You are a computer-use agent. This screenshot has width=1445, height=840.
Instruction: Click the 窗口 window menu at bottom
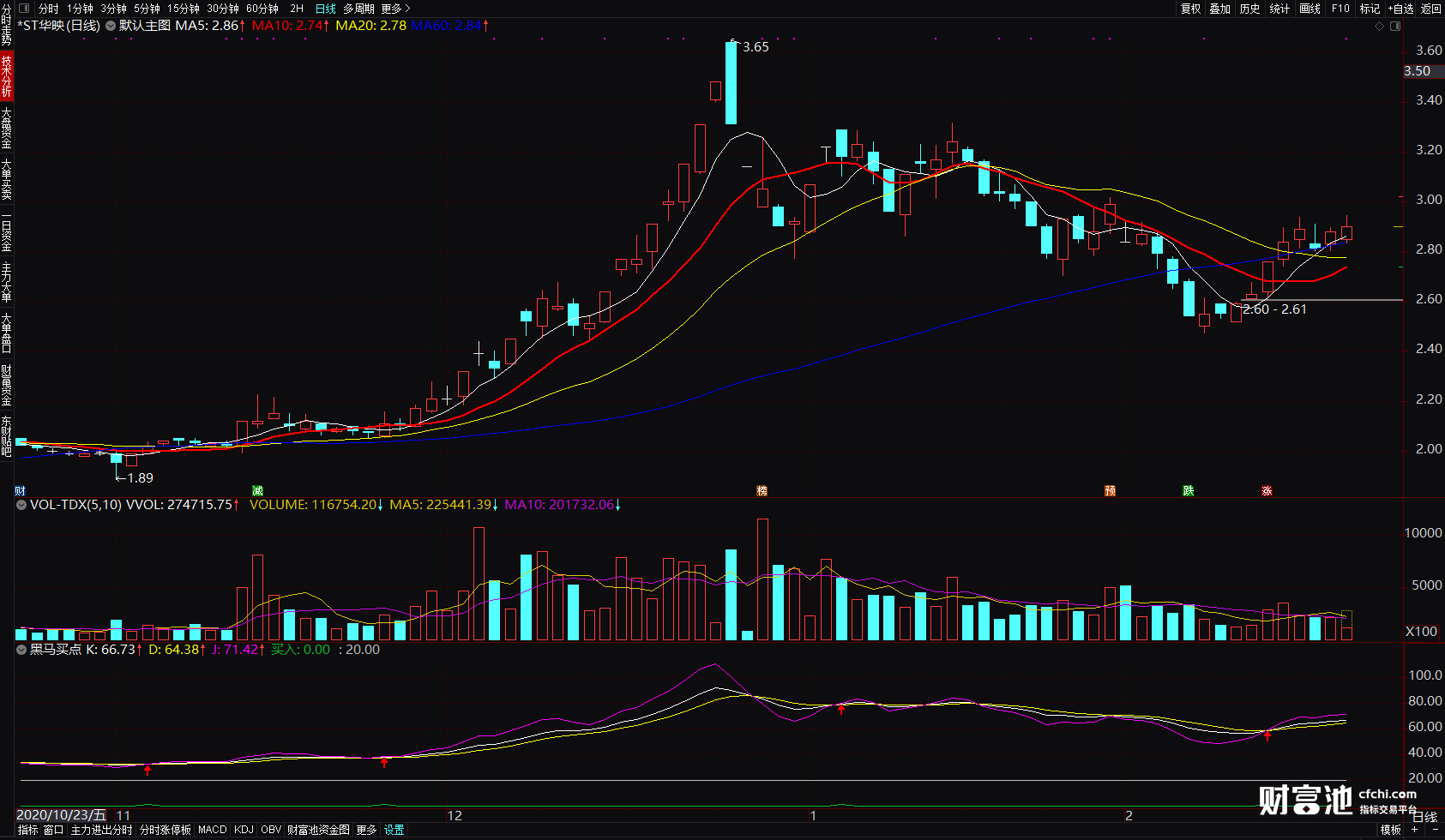(53, 830)
